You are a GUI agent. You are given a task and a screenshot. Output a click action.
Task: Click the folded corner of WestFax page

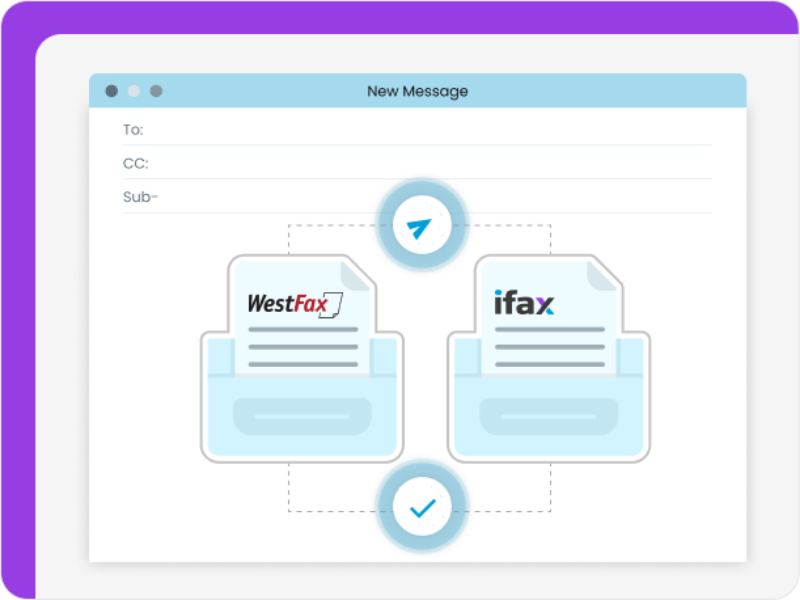pos(356,276)
